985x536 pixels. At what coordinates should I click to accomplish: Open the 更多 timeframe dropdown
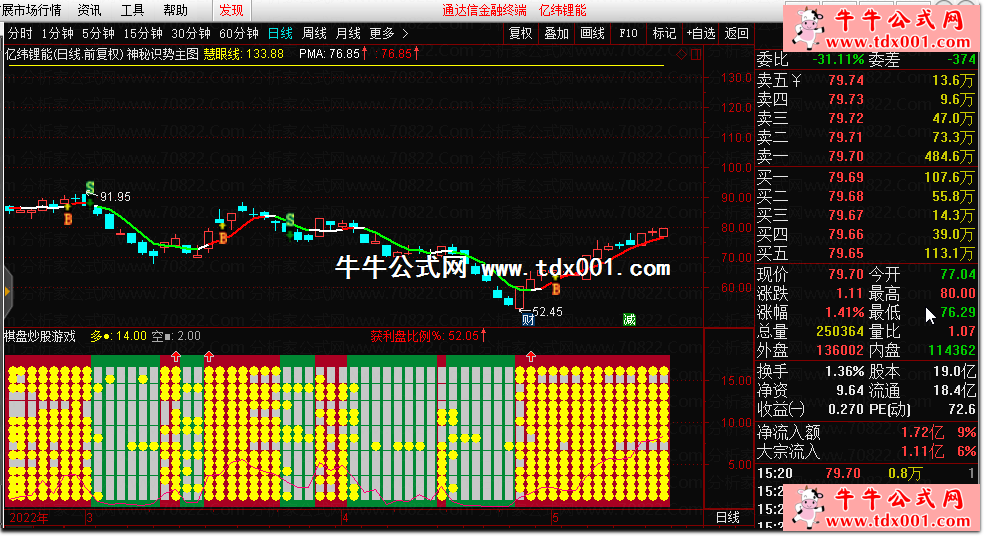point(381,33)
